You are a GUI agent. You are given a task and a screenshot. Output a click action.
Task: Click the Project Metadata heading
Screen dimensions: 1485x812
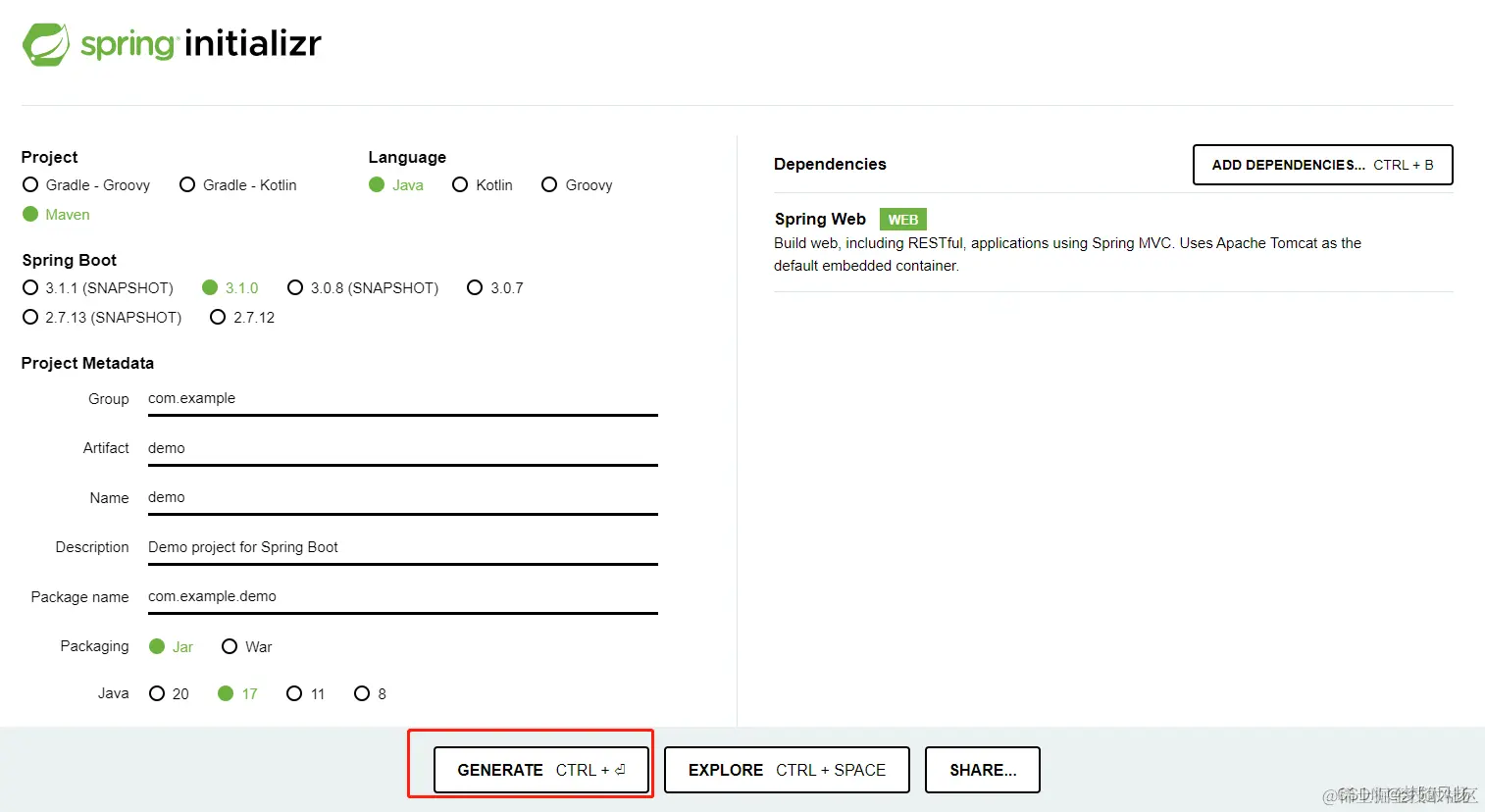87,363
